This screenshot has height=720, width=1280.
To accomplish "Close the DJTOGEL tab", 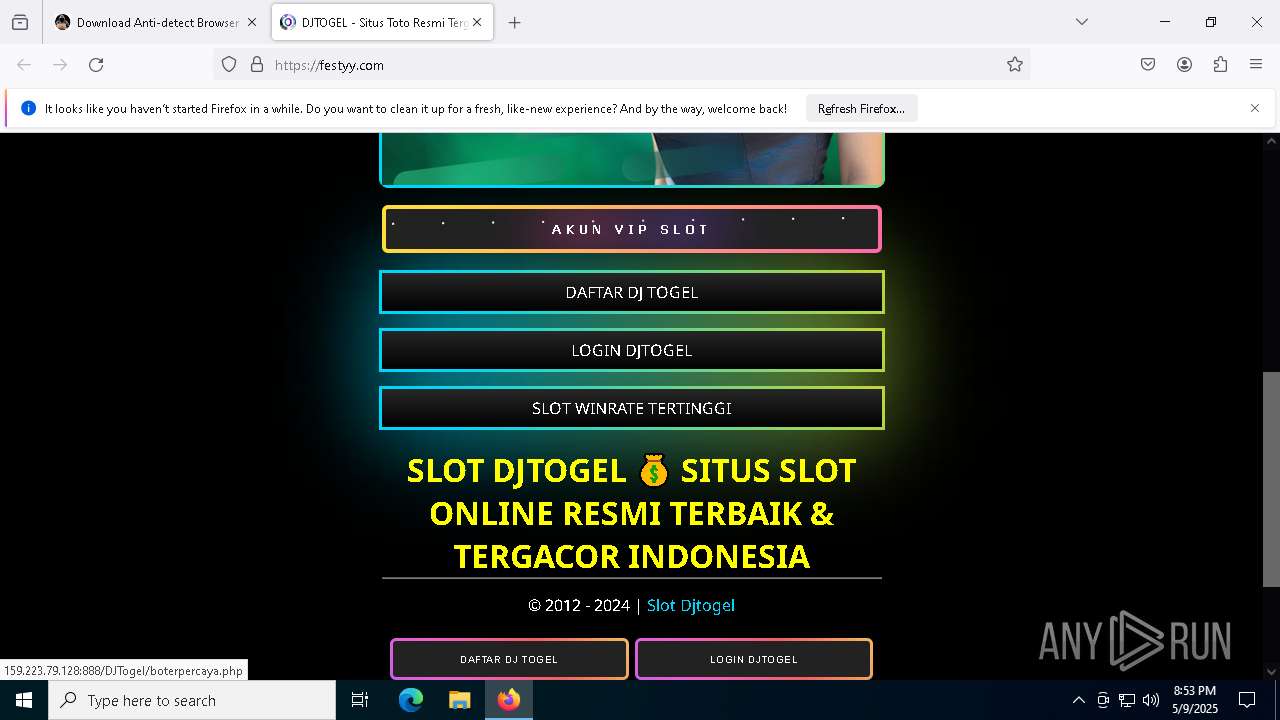I will coord(477,22).
